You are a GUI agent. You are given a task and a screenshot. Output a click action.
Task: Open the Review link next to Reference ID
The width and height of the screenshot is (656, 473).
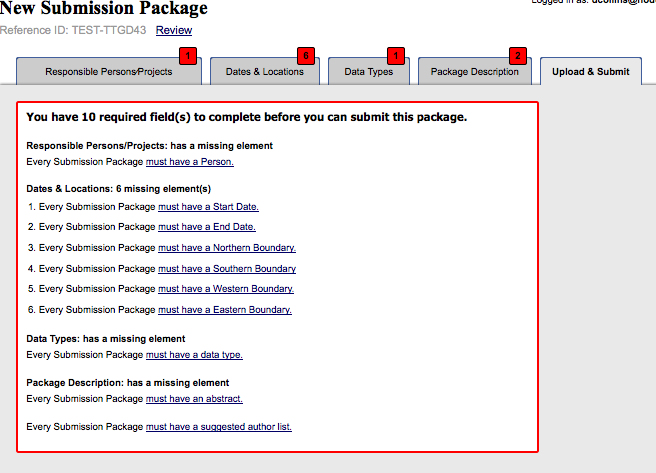point(174,30)
